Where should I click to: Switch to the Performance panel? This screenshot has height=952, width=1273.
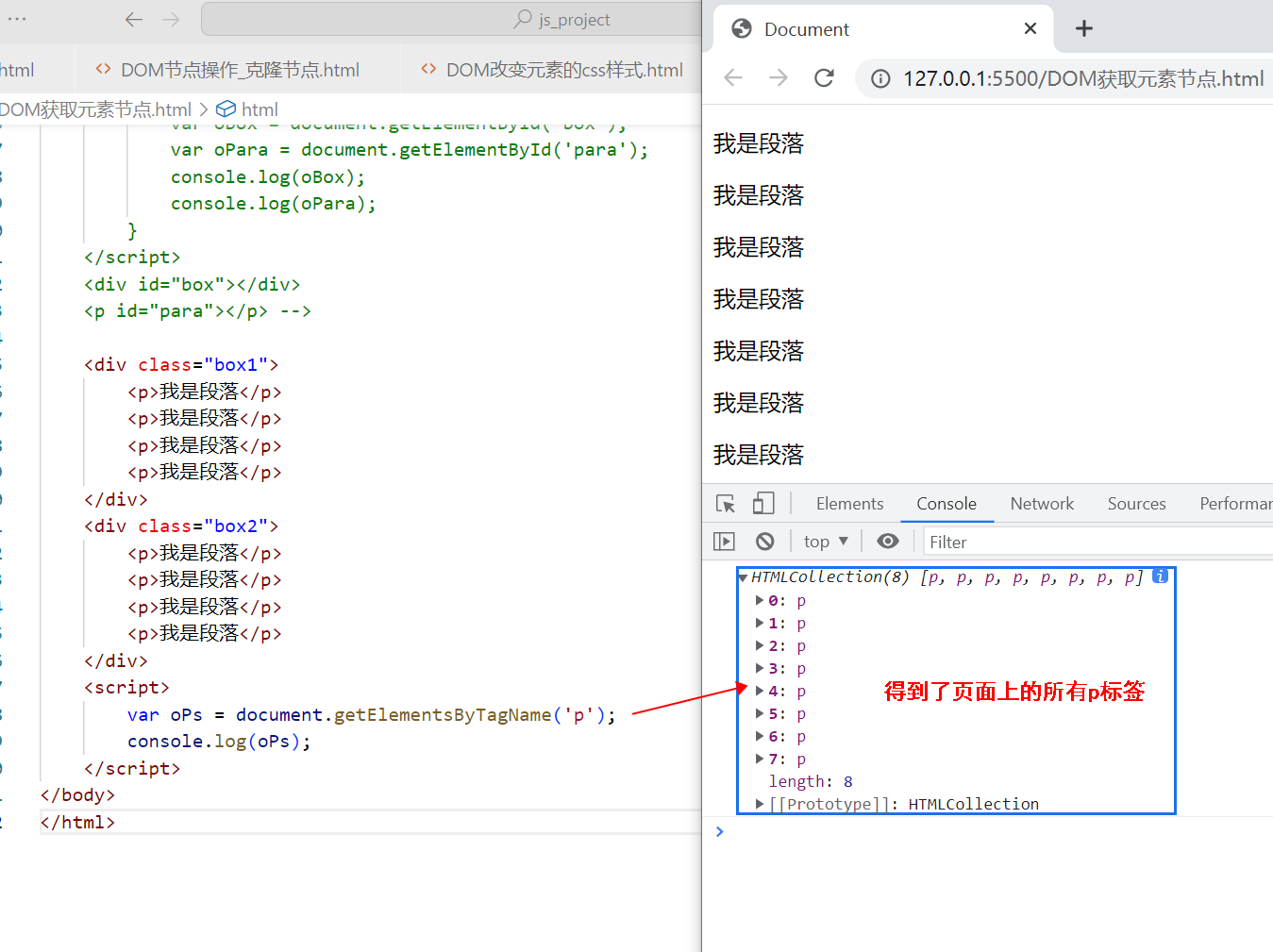point(1235,504)
